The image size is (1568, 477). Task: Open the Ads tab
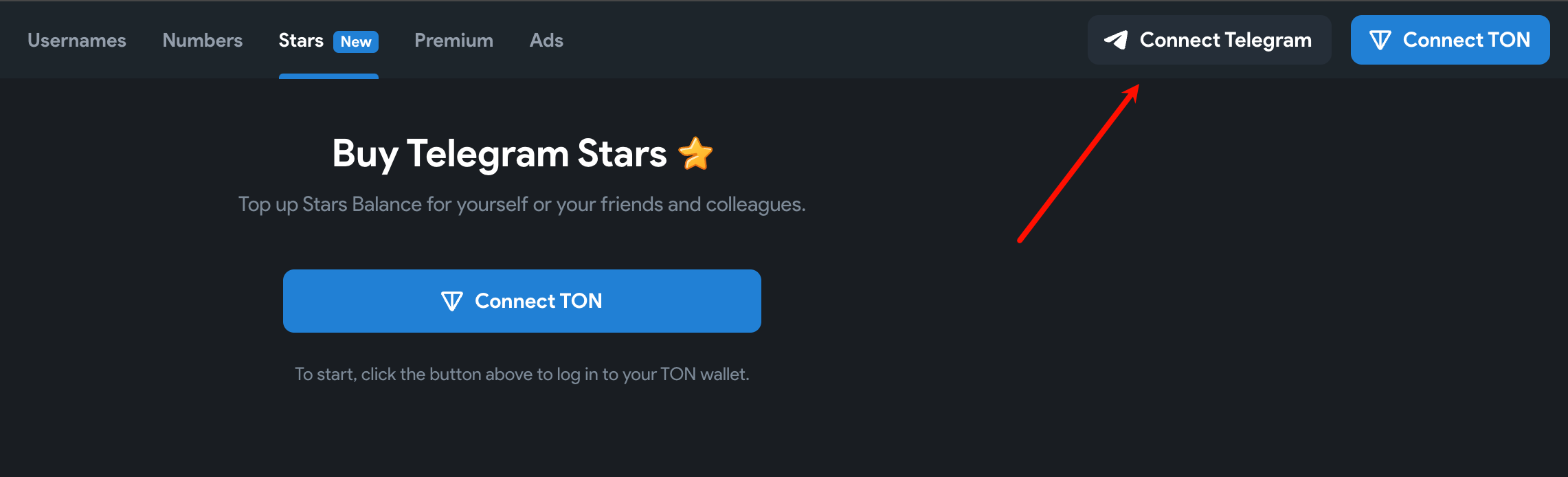pos(546,41)
